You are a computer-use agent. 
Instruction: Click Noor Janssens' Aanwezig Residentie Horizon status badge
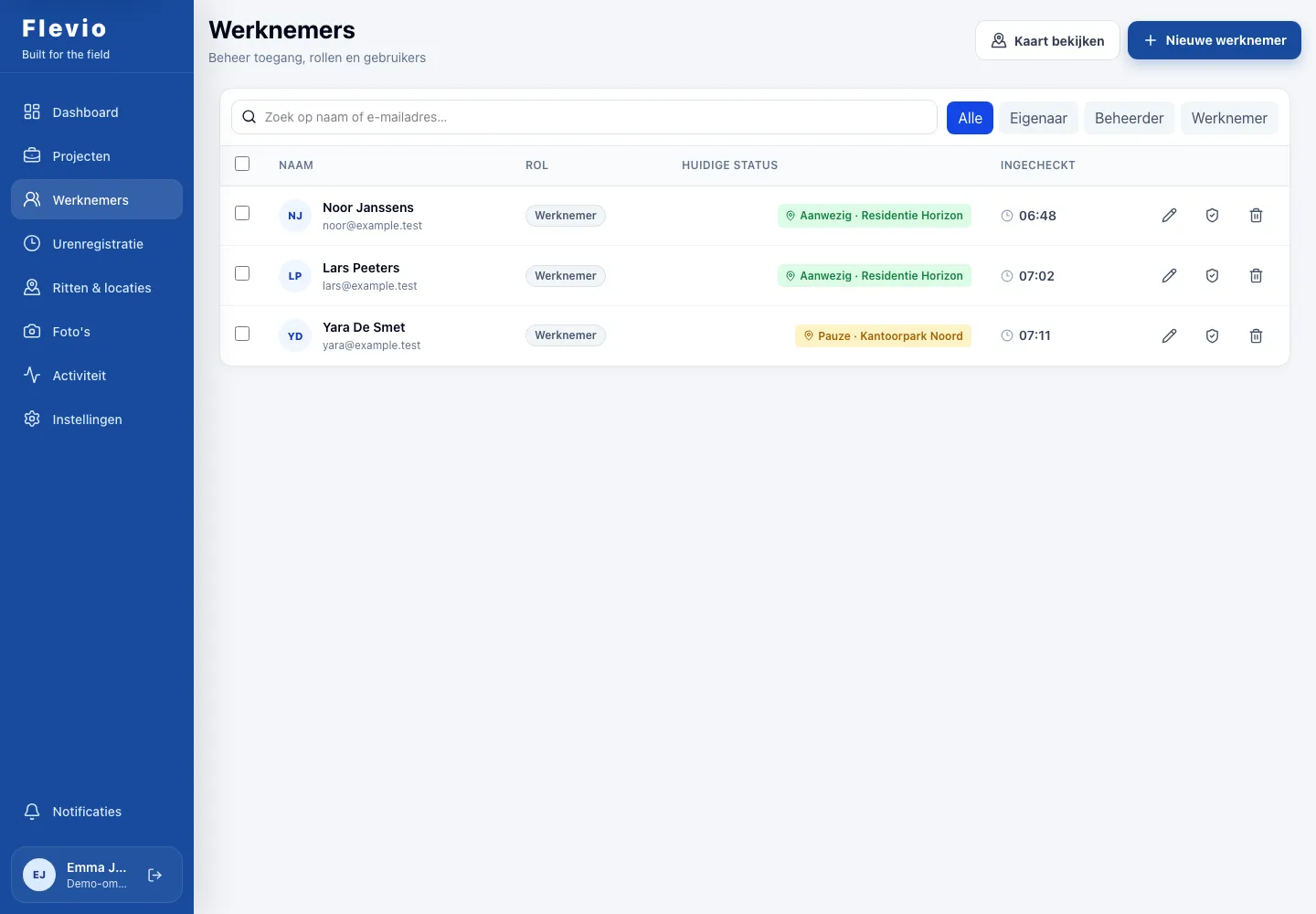[x=875, y=216]
